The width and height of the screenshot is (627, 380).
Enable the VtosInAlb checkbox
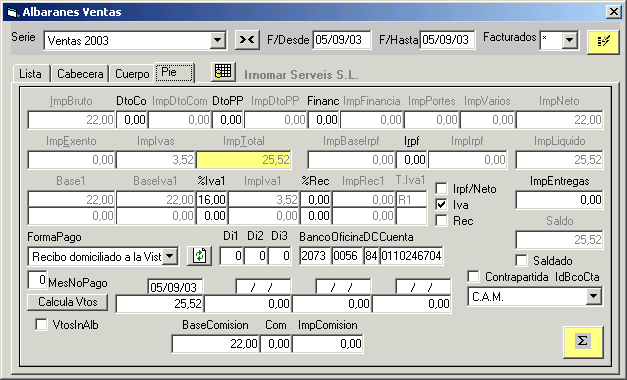[x=42, y=324]
